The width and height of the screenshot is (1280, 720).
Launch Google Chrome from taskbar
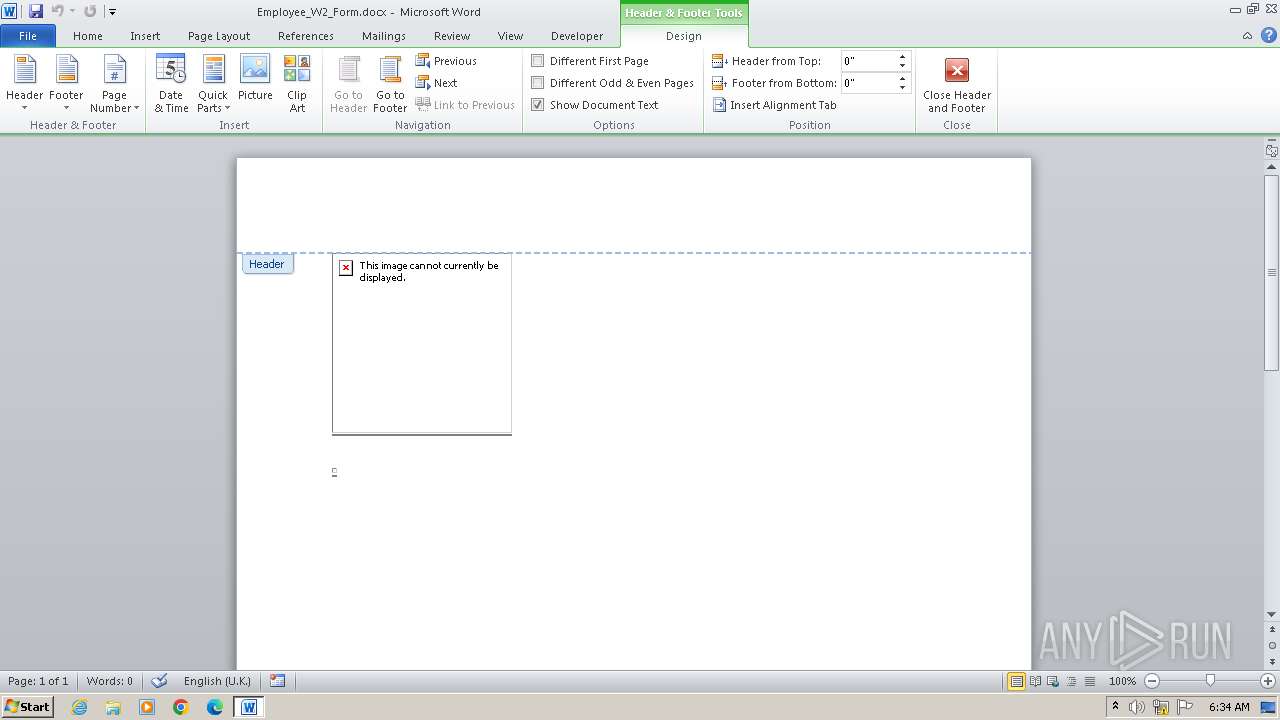coord(181,707)
